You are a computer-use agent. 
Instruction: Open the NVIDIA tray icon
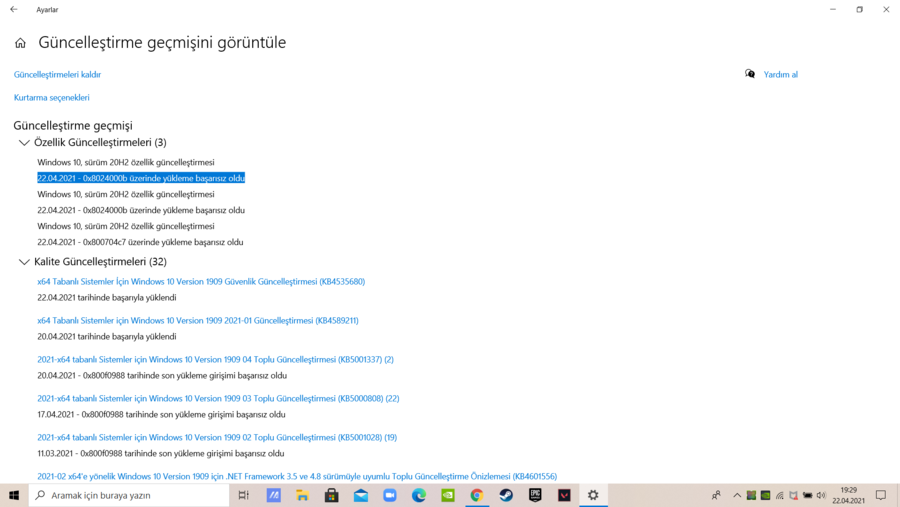766,495
